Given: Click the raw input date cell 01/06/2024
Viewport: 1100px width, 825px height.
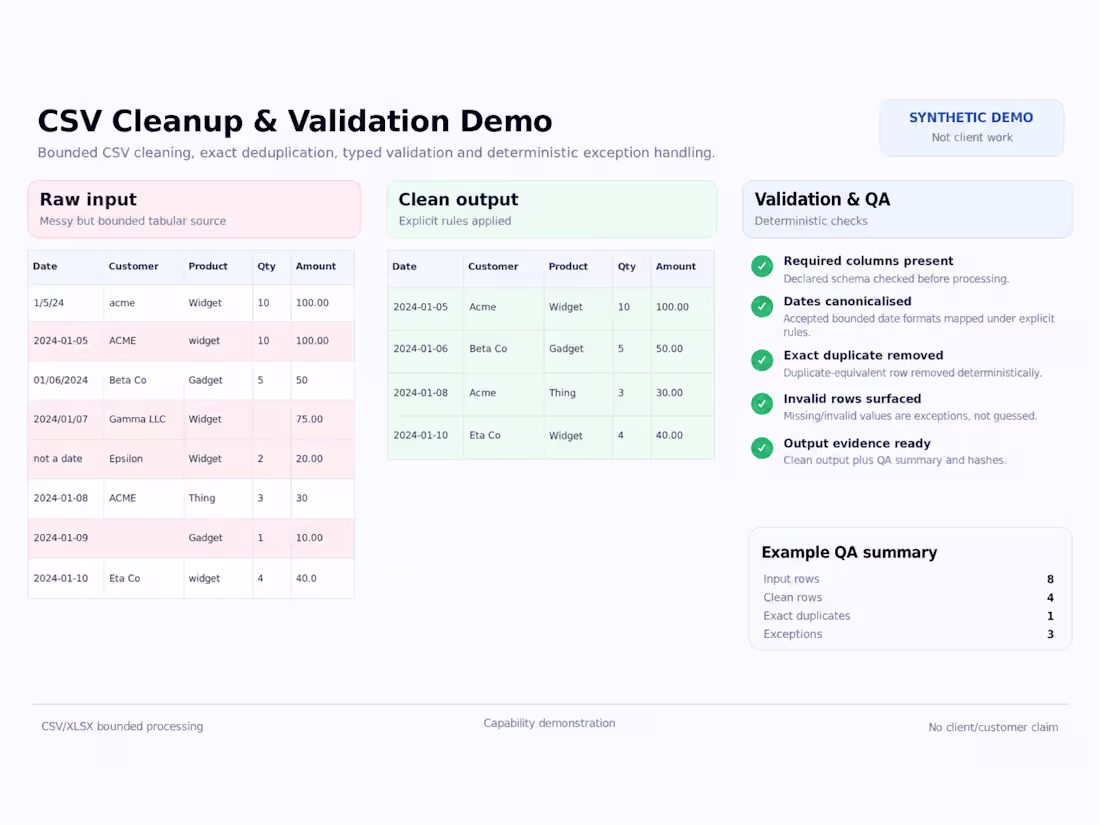Looking at the screenshot, I should click(60, 380).
